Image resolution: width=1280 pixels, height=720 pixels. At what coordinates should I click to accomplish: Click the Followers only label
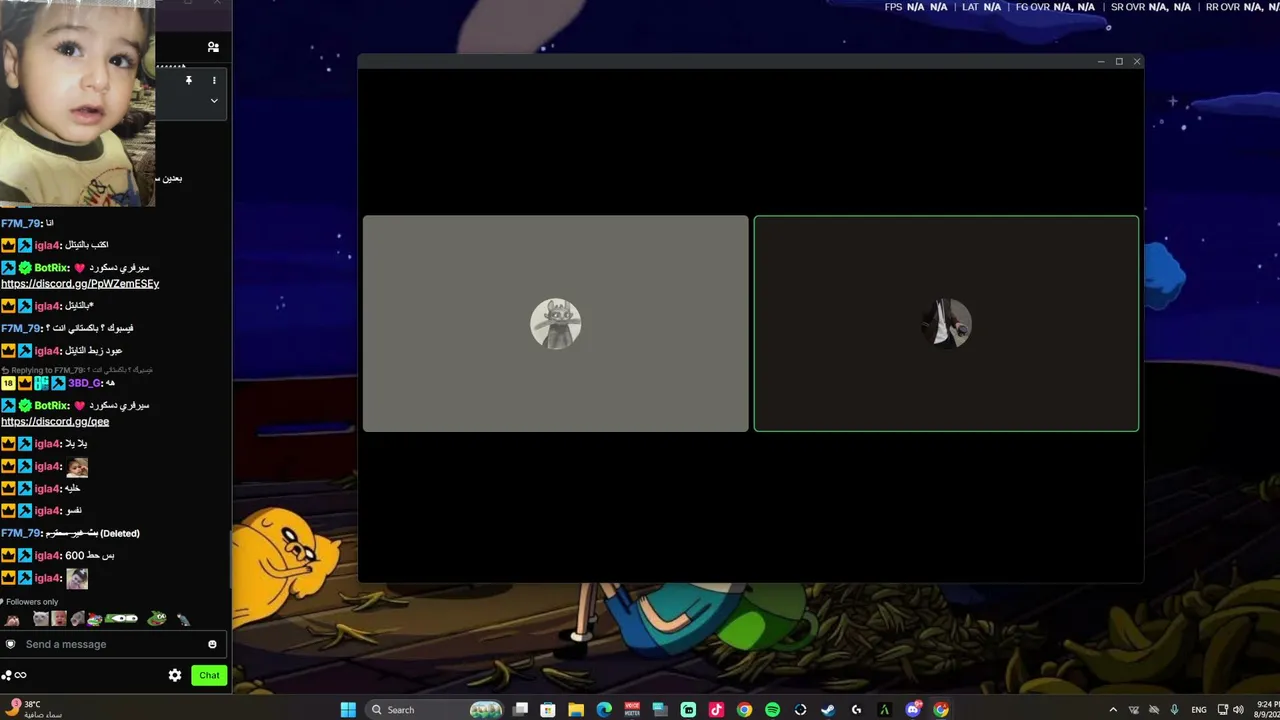32,602
